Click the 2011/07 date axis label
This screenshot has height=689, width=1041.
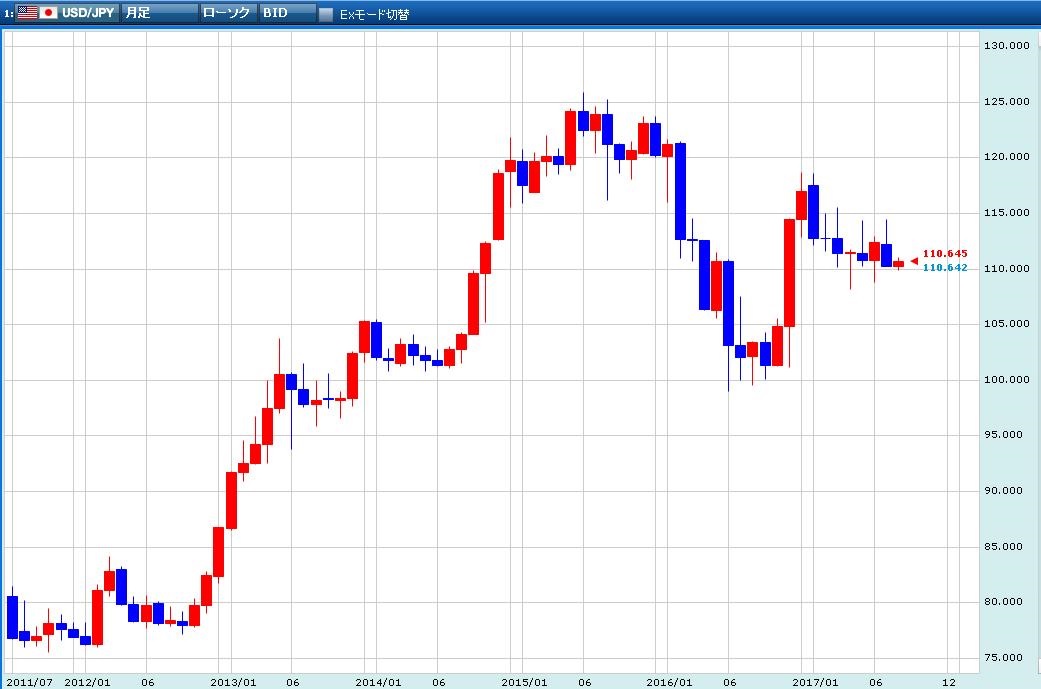(29, 682)
